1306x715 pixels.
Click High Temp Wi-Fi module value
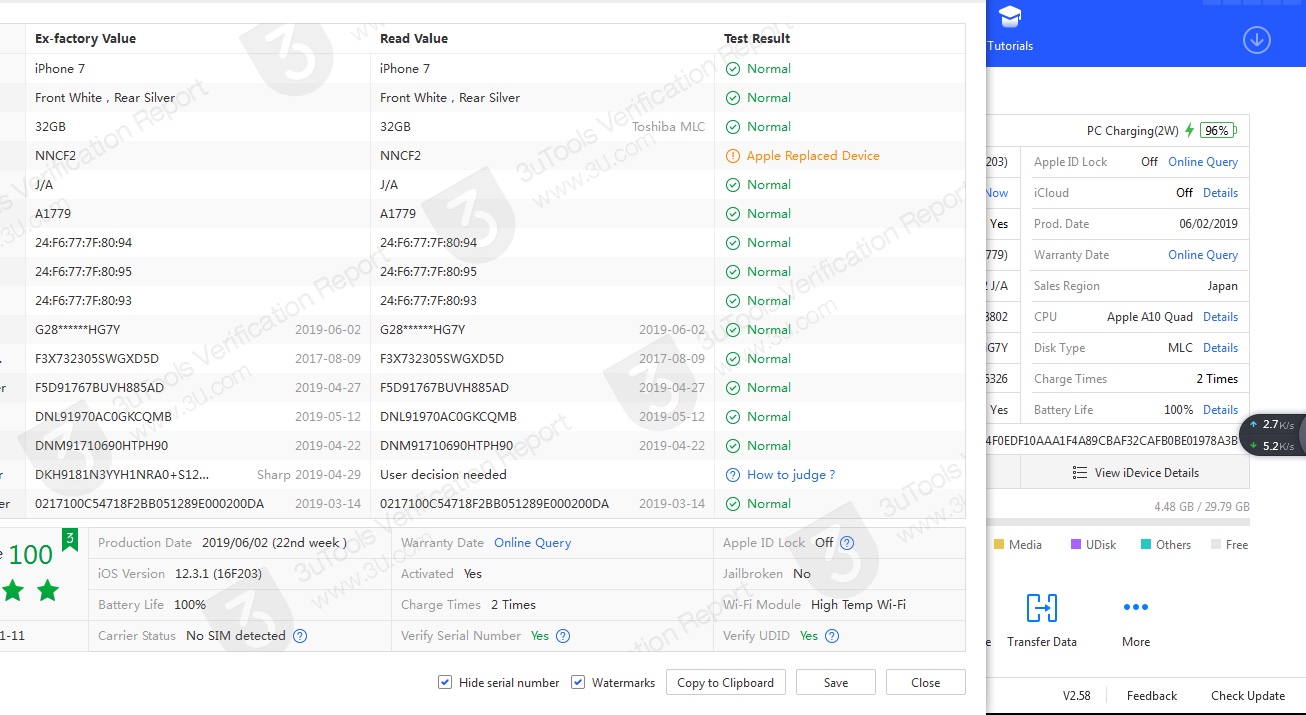tap(858, 605)
